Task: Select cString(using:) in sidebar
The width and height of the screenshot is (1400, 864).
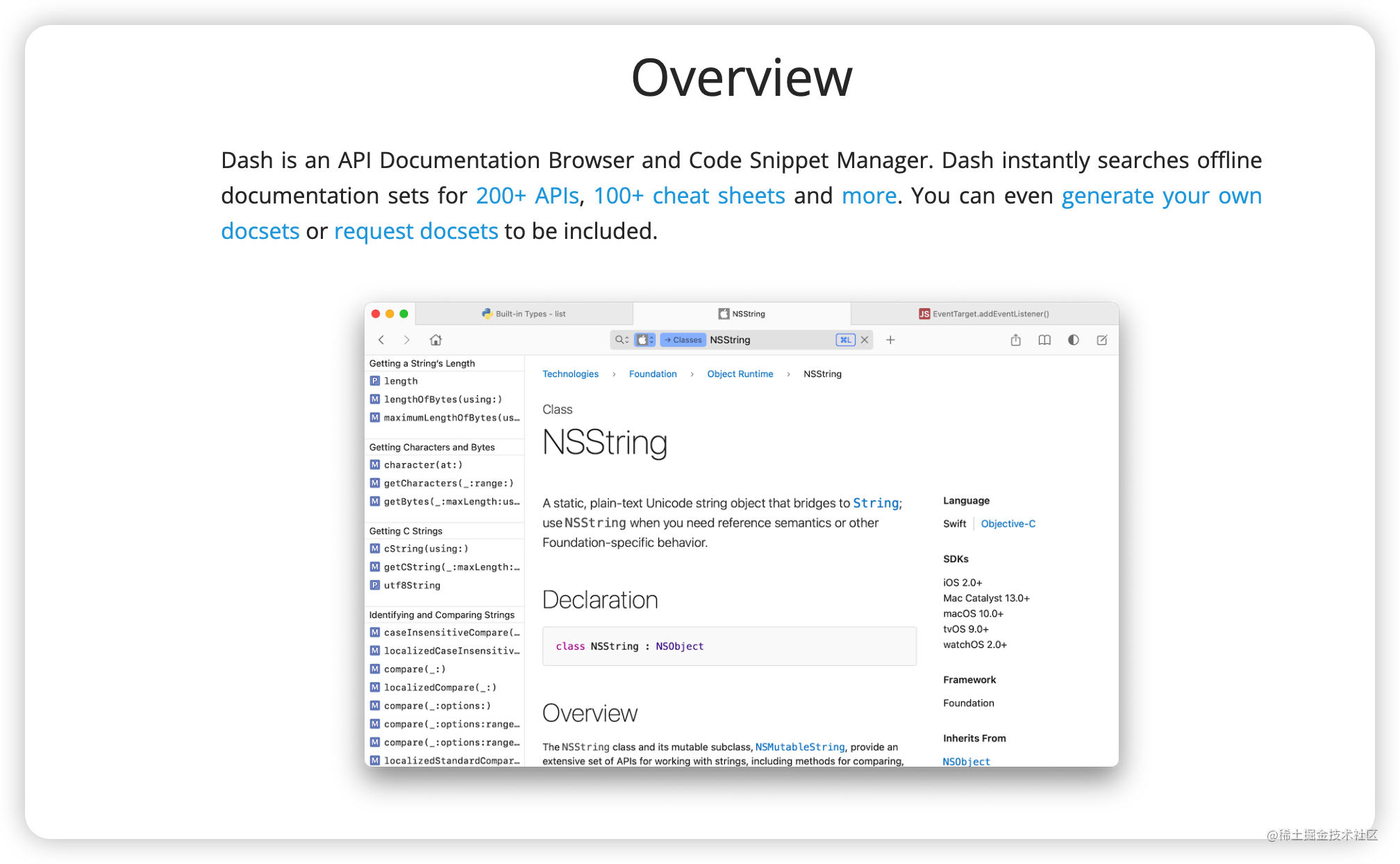Action: [444, 549]
